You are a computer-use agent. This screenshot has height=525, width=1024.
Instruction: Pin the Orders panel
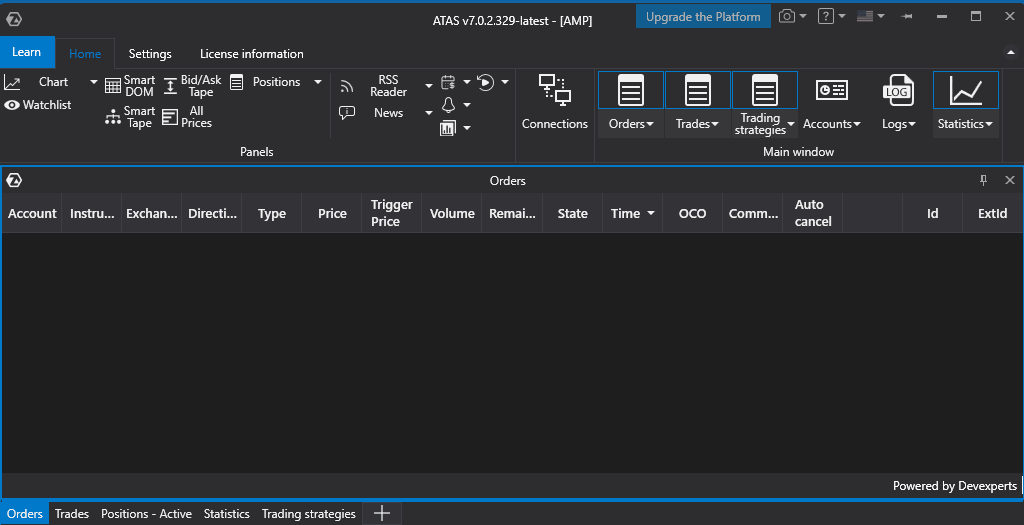click(984, 180)
